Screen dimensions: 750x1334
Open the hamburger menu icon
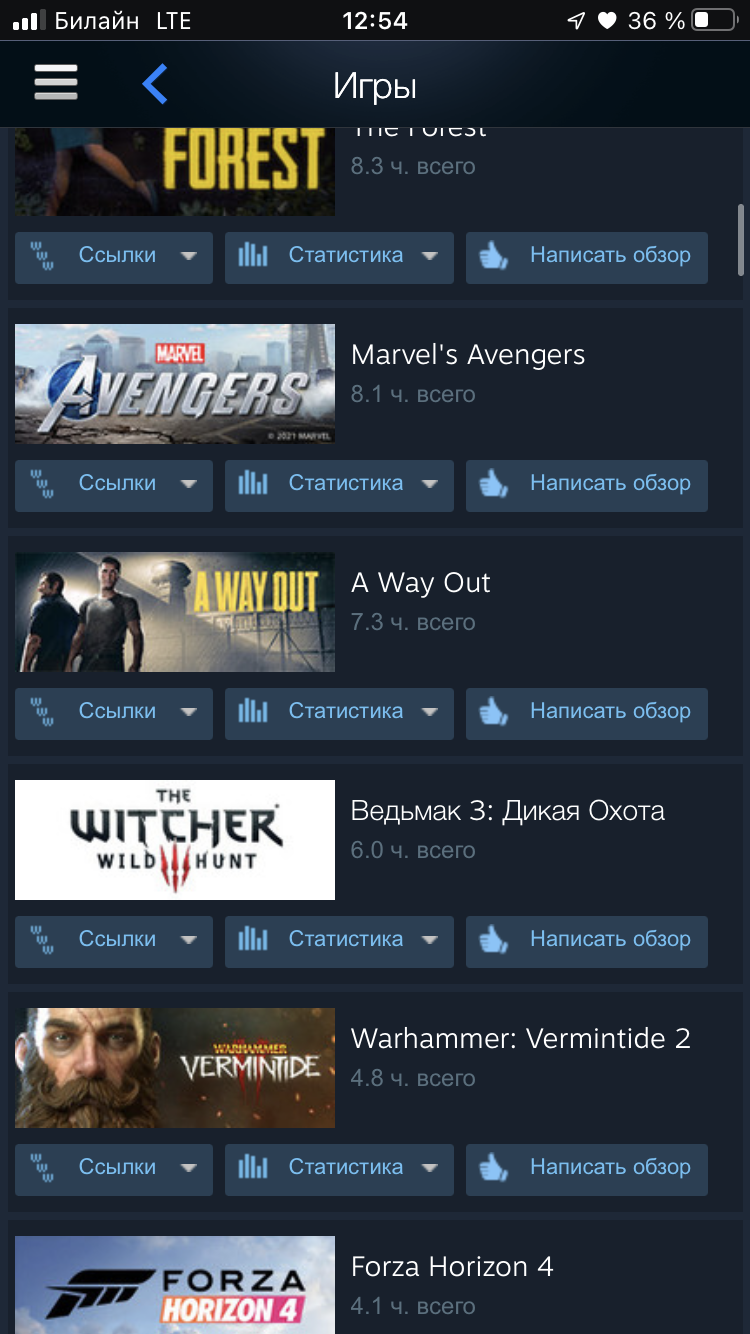(x=56, y=82)
